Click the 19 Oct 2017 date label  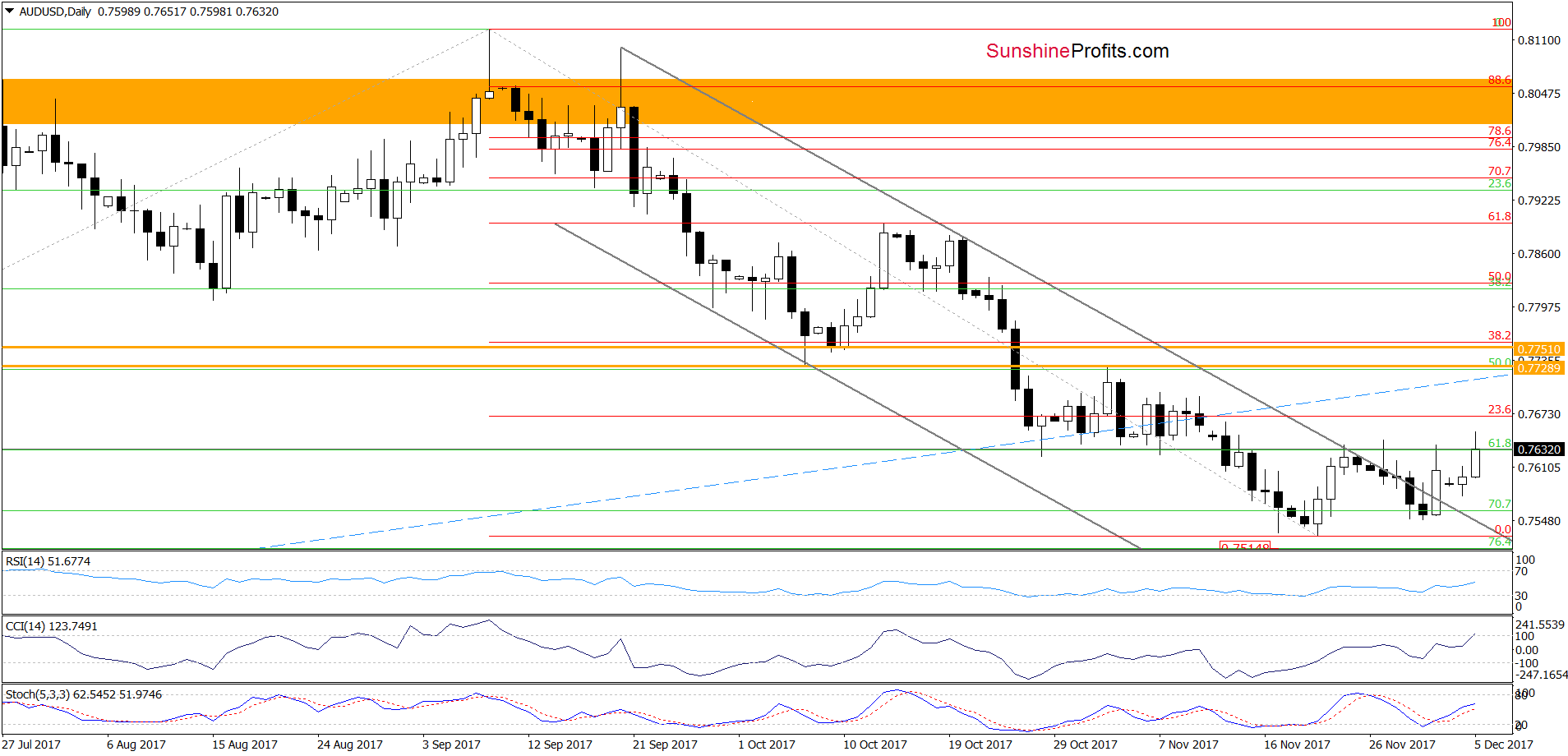[980, 744]
